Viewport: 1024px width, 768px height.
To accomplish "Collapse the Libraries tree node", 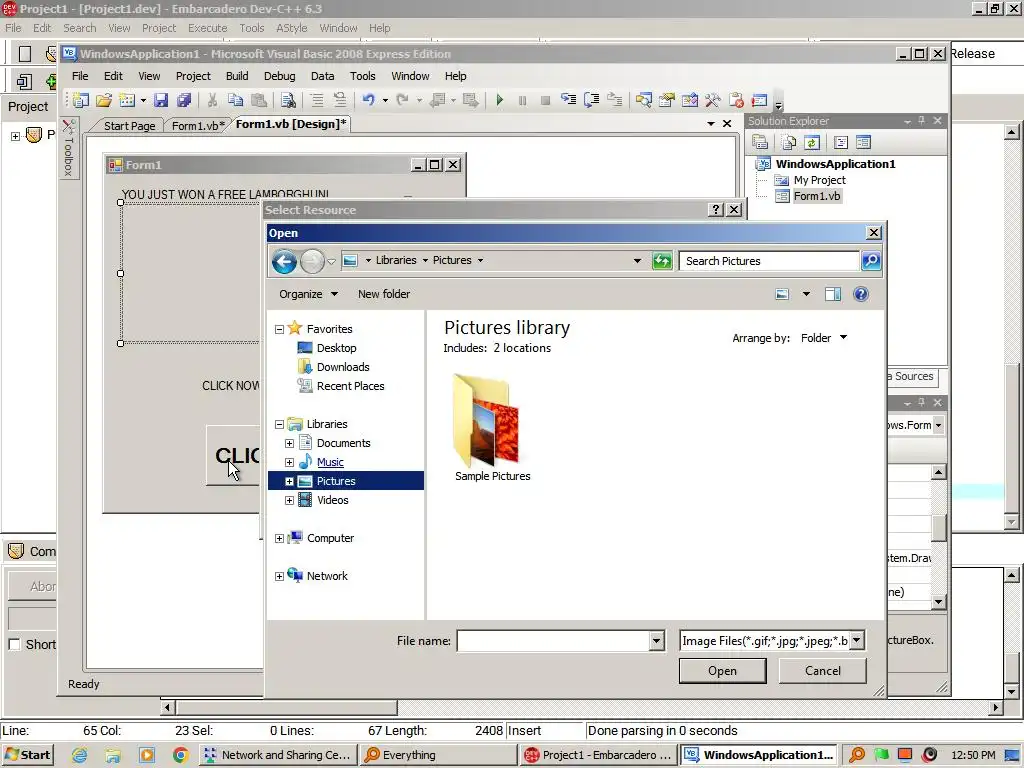I will click(x=280, y=424).
